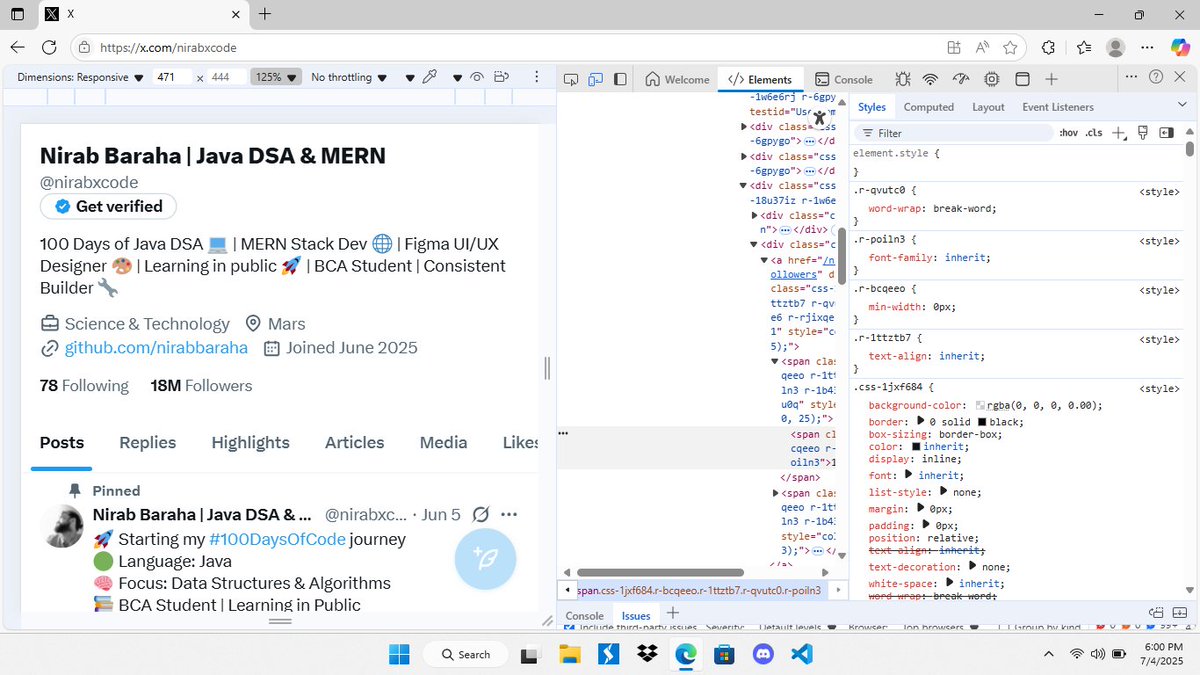Open the Dimensions: Responsive dropdown
1200x675 pixels.
80,77
